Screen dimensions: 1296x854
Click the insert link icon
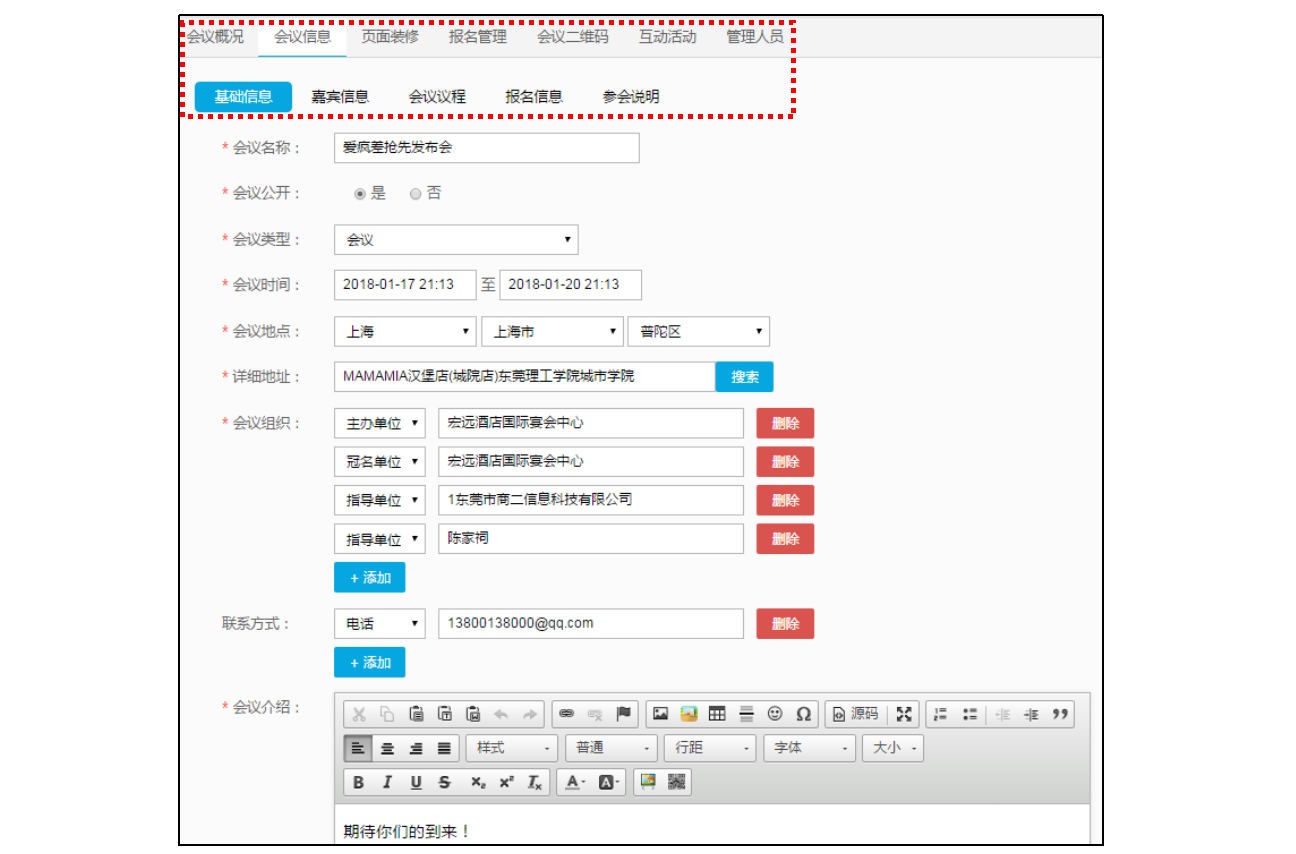tap(566, 714)
